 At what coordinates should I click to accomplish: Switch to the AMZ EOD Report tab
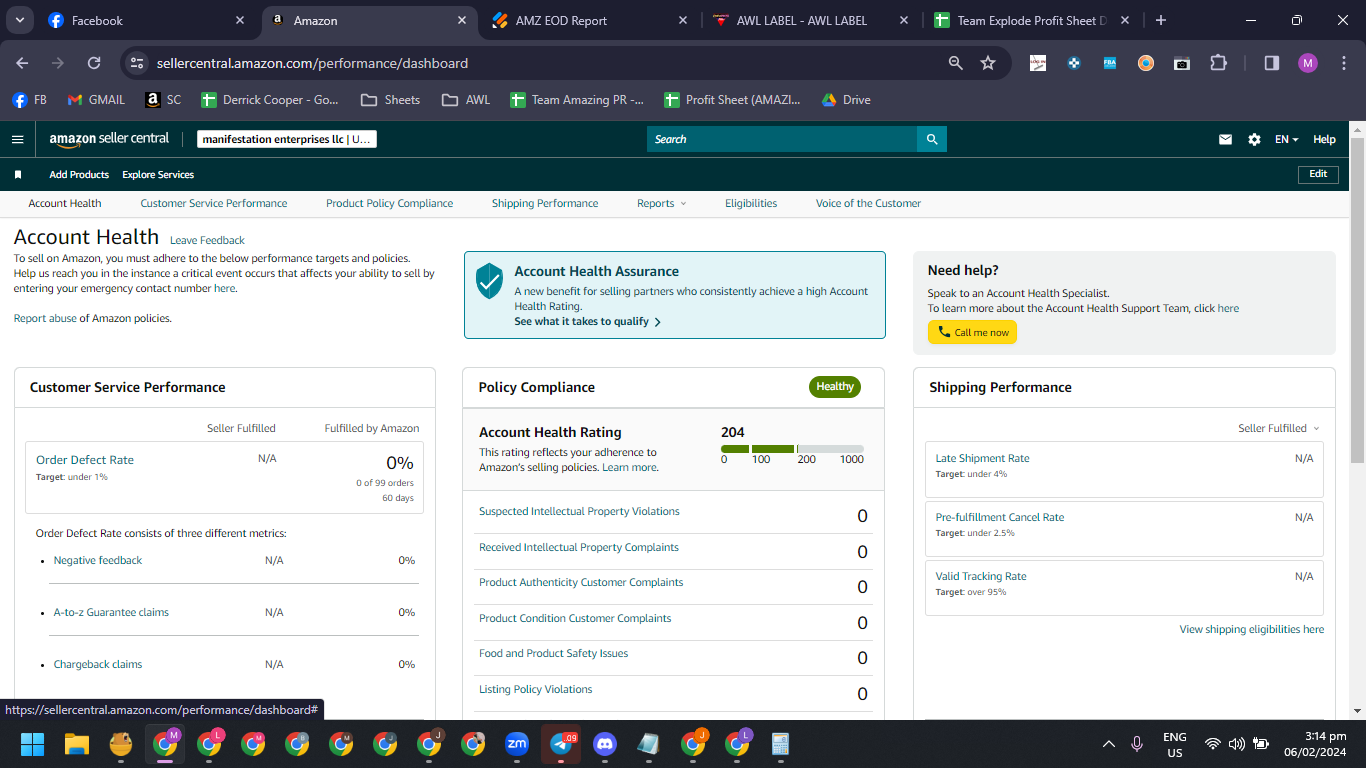592,20
